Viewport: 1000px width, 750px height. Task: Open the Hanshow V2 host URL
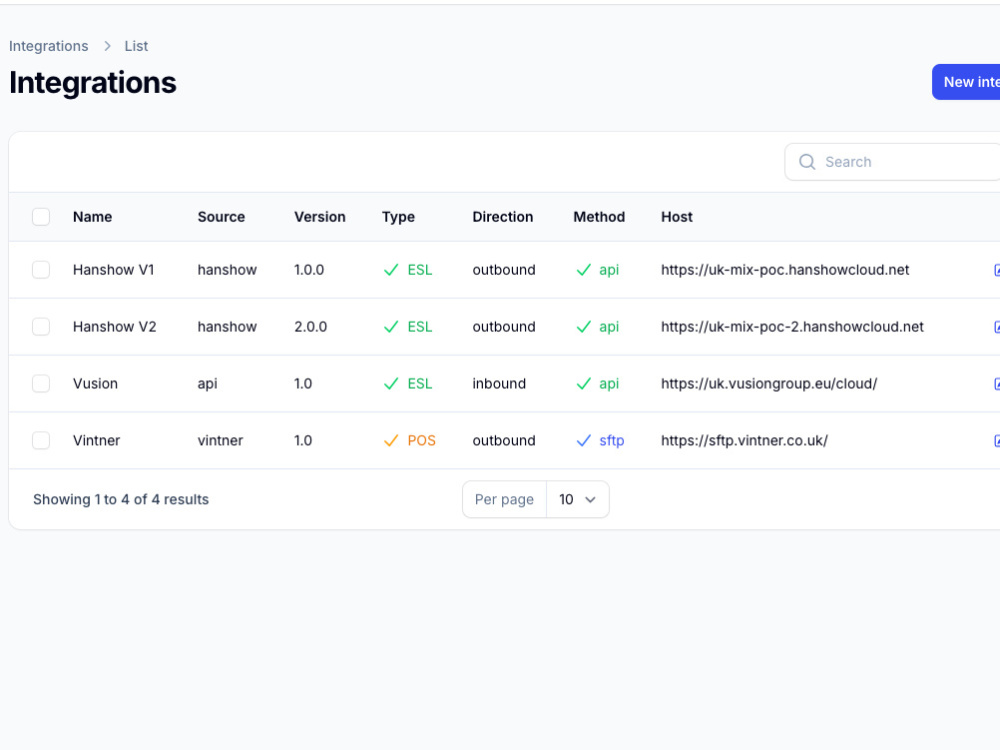click(792, 327)
